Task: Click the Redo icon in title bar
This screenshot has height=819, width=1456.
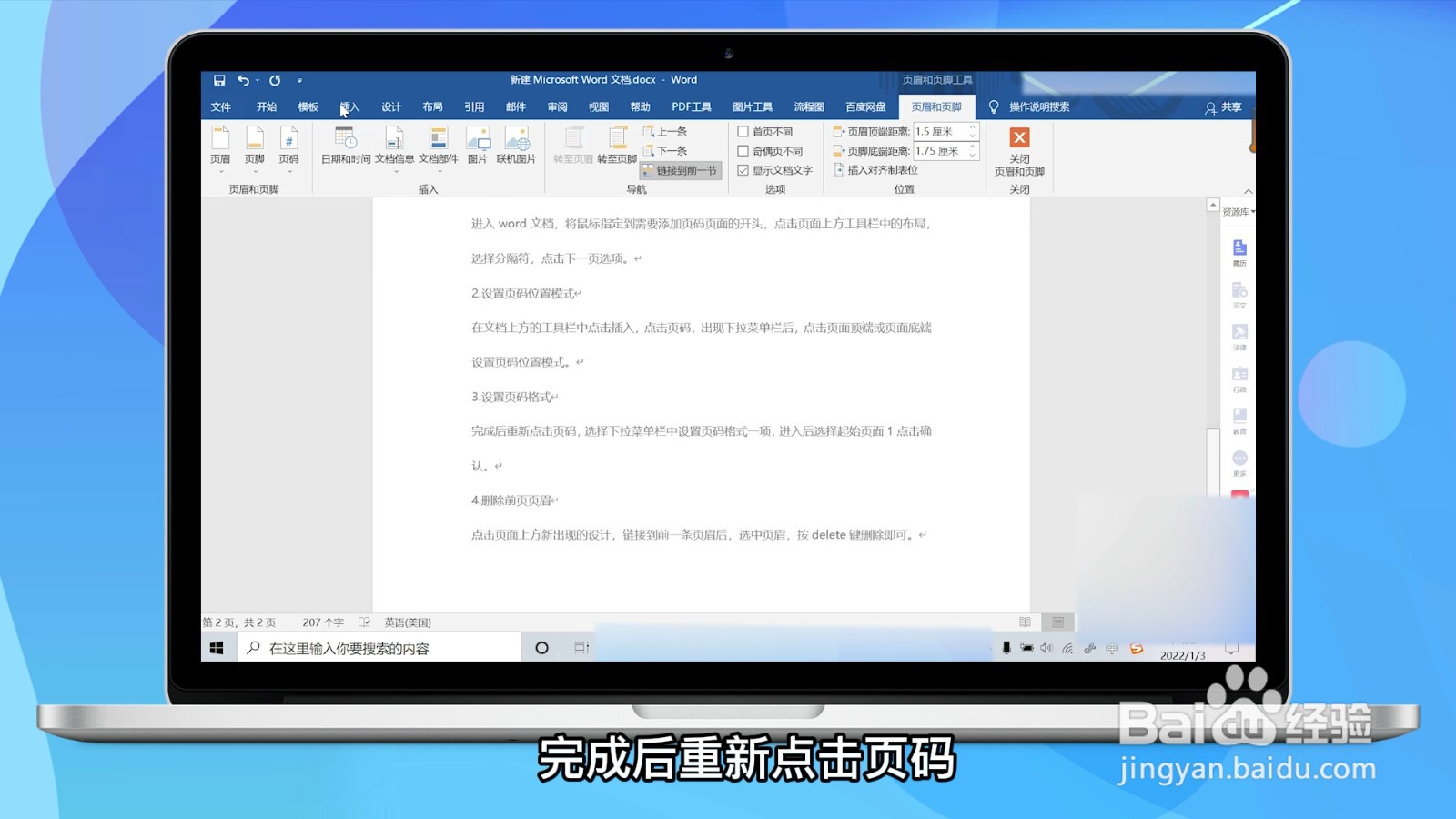Action: point(275,80)
